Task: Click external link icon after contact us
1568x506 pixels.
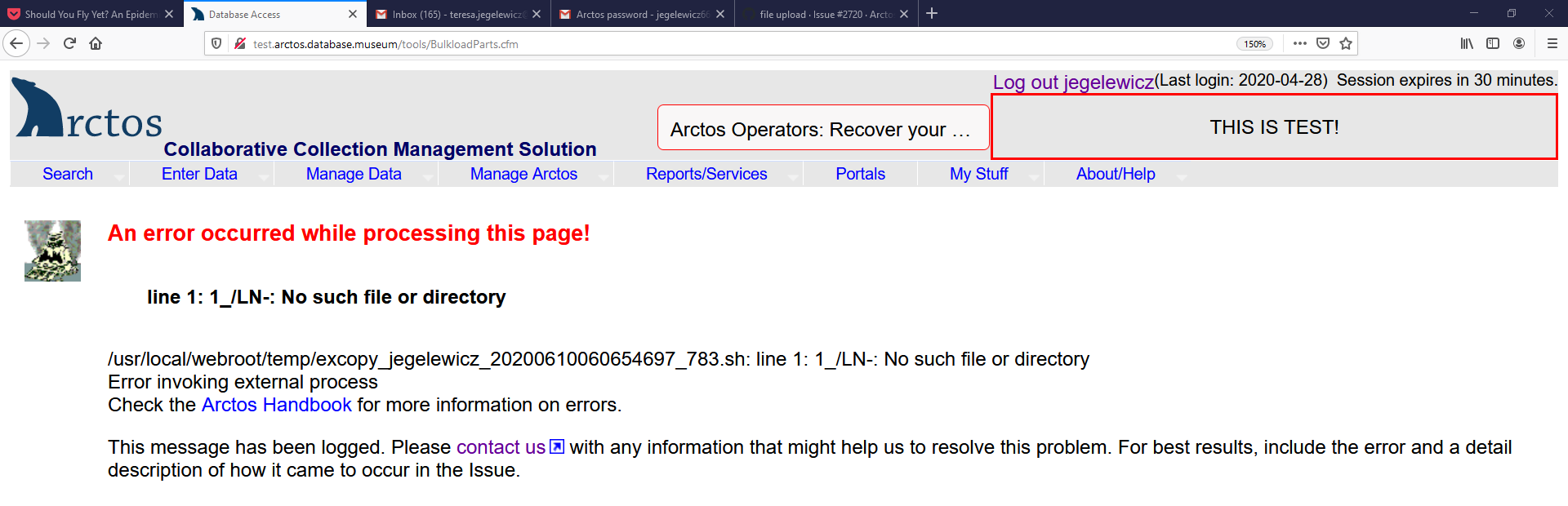Action: click(557, 446)
